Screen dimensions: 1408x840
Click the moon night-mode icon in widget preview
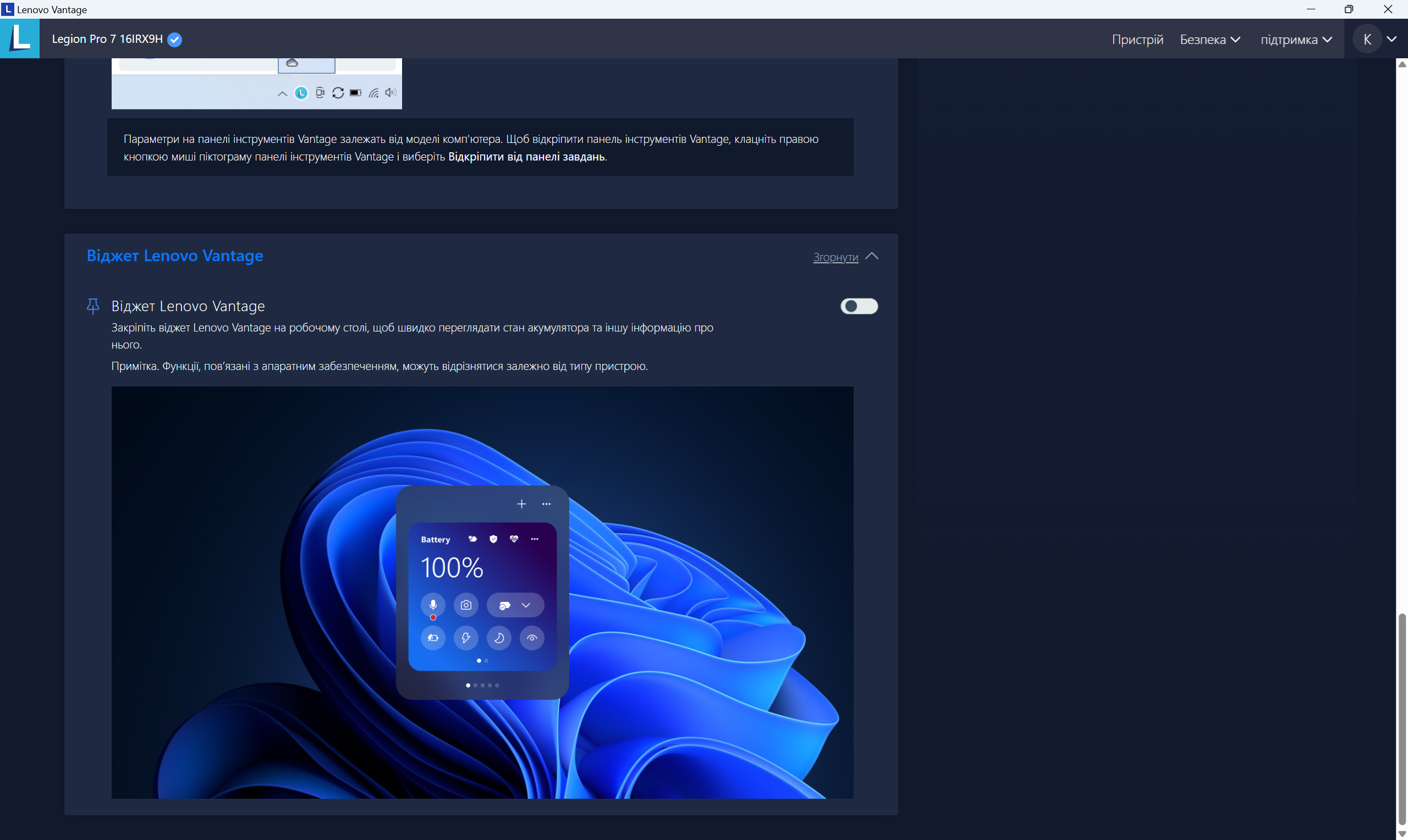click(x=499, y=638)
